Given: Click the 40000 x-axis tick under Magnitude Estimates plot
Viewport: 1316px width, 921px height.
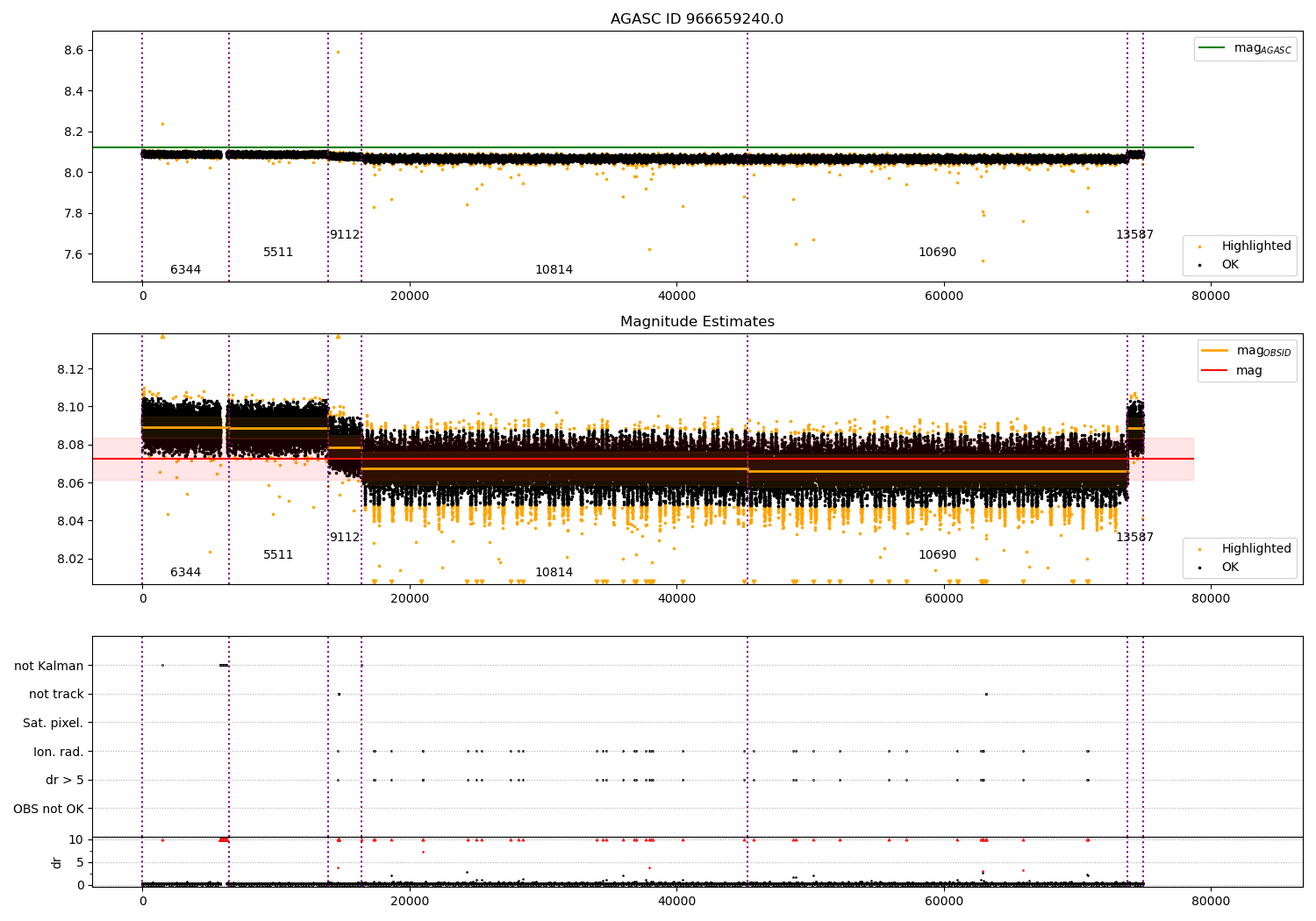Looking at the screenshot, I should pyautogui.click(x=676, y=599).
